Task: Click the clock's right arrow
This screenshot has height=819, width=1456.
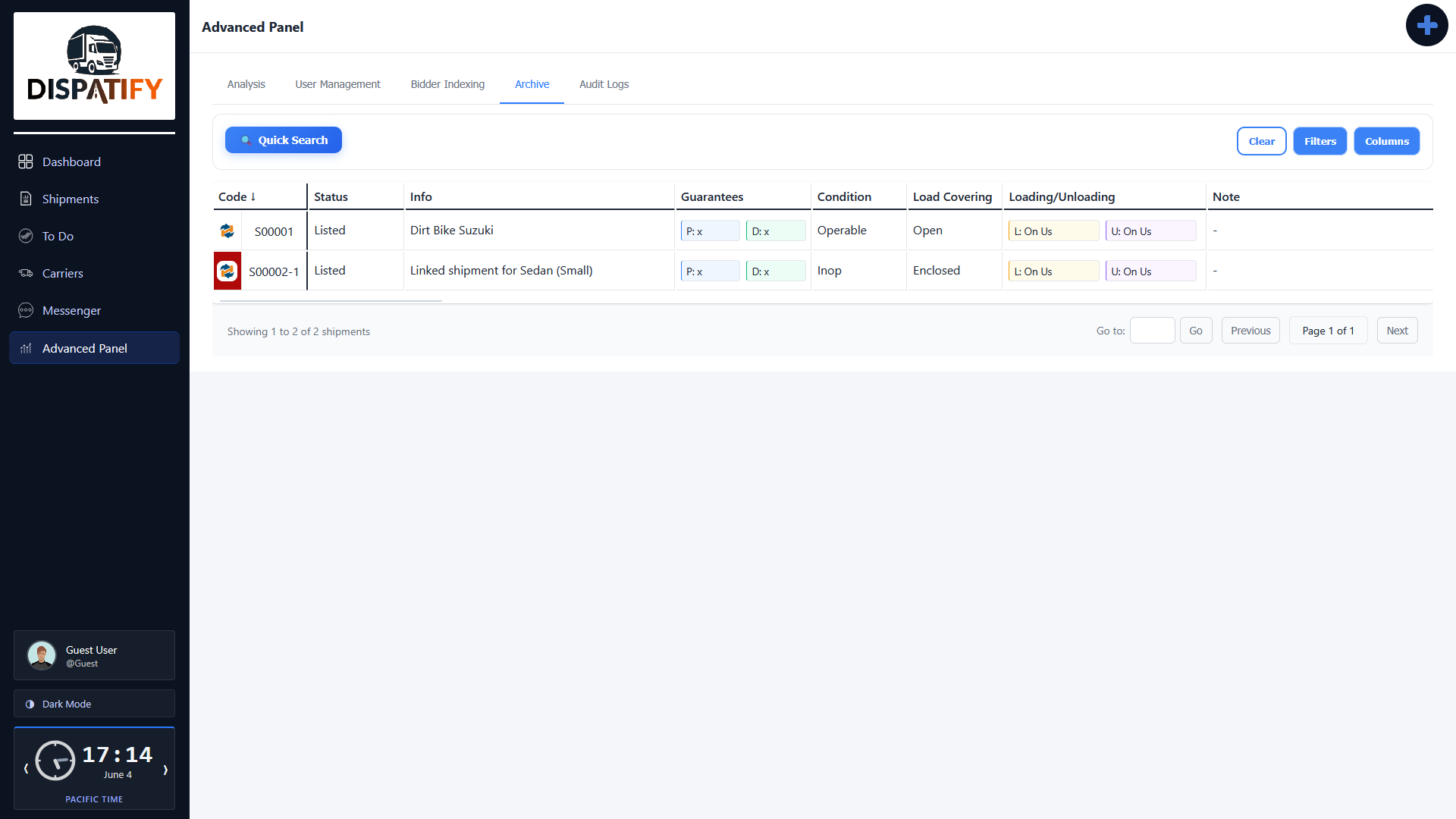Action: (x=165, y=769)
